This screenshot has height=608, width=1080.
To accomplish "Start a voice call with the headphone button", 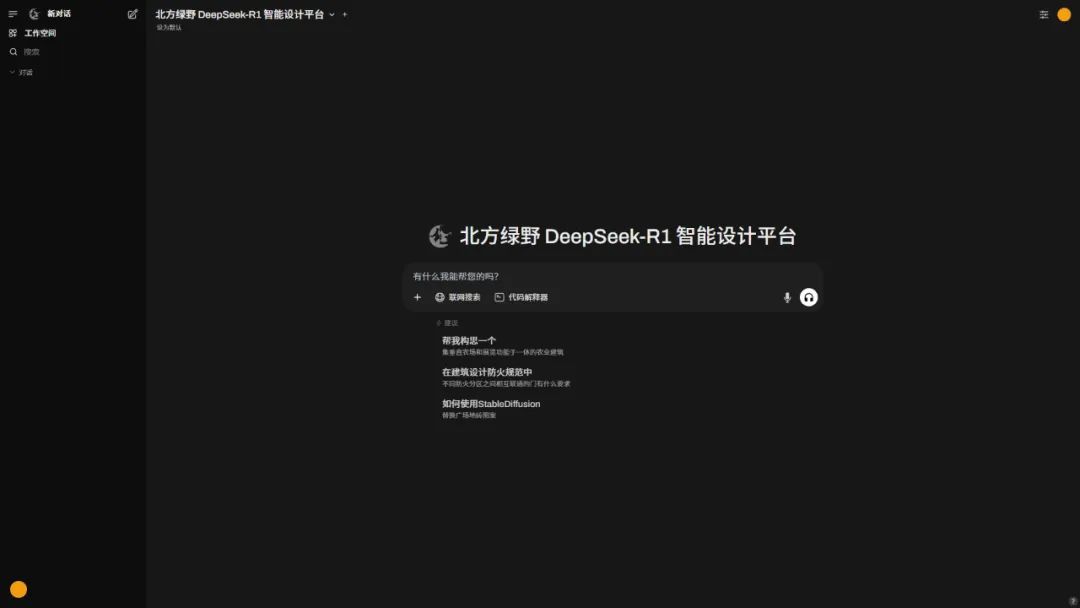I will tap(809, 297).
